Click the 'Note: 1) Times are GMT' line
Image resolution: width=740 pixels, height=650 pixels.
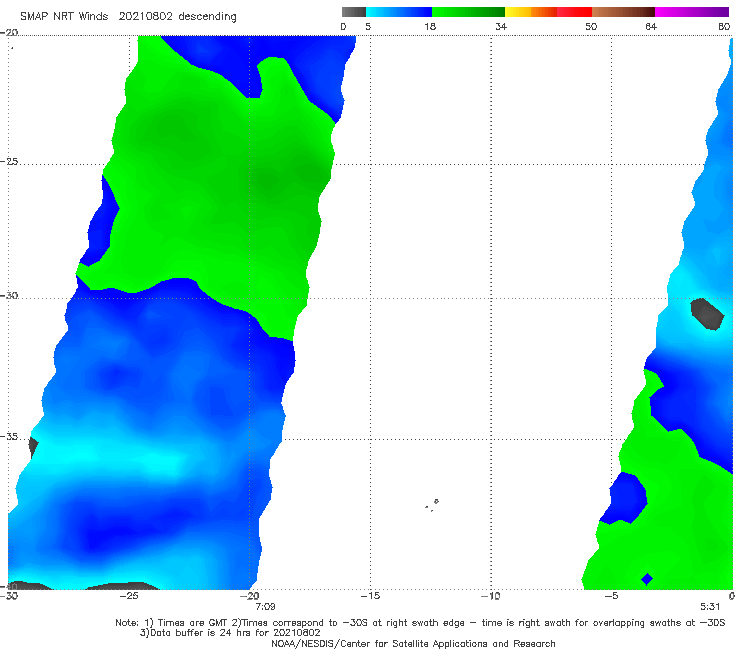click(420, 623)
